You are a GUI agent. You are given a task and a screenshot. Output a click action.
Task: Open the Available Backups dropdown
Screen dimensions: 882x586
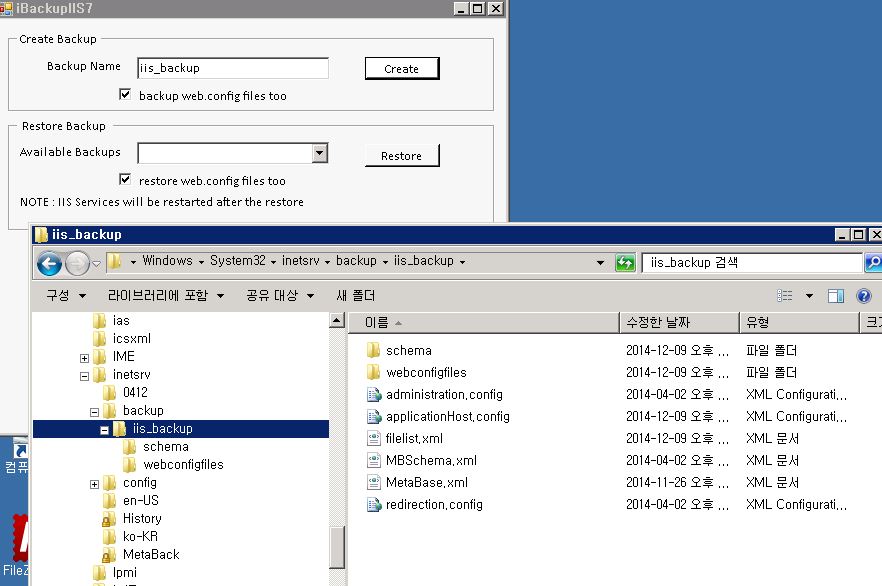(x=319, y=153)
